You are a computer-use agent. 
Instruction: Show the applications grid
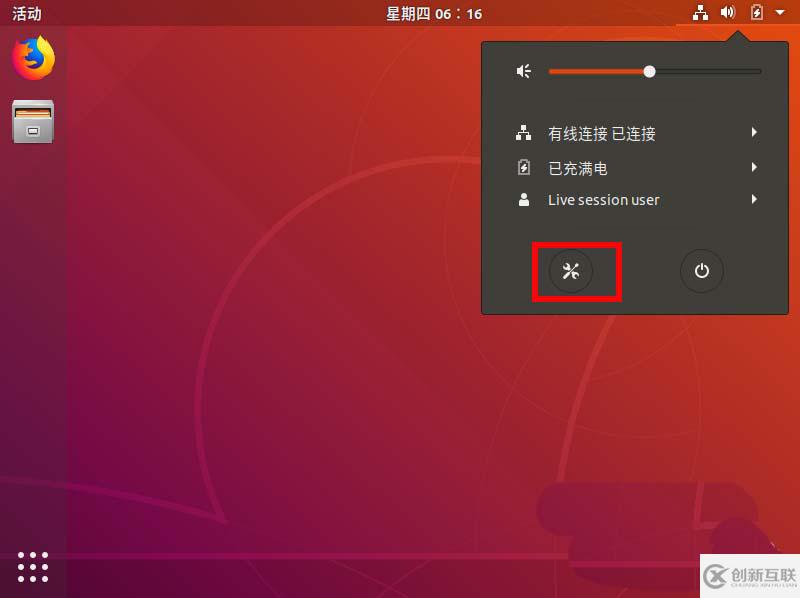[x=33, y=567]
